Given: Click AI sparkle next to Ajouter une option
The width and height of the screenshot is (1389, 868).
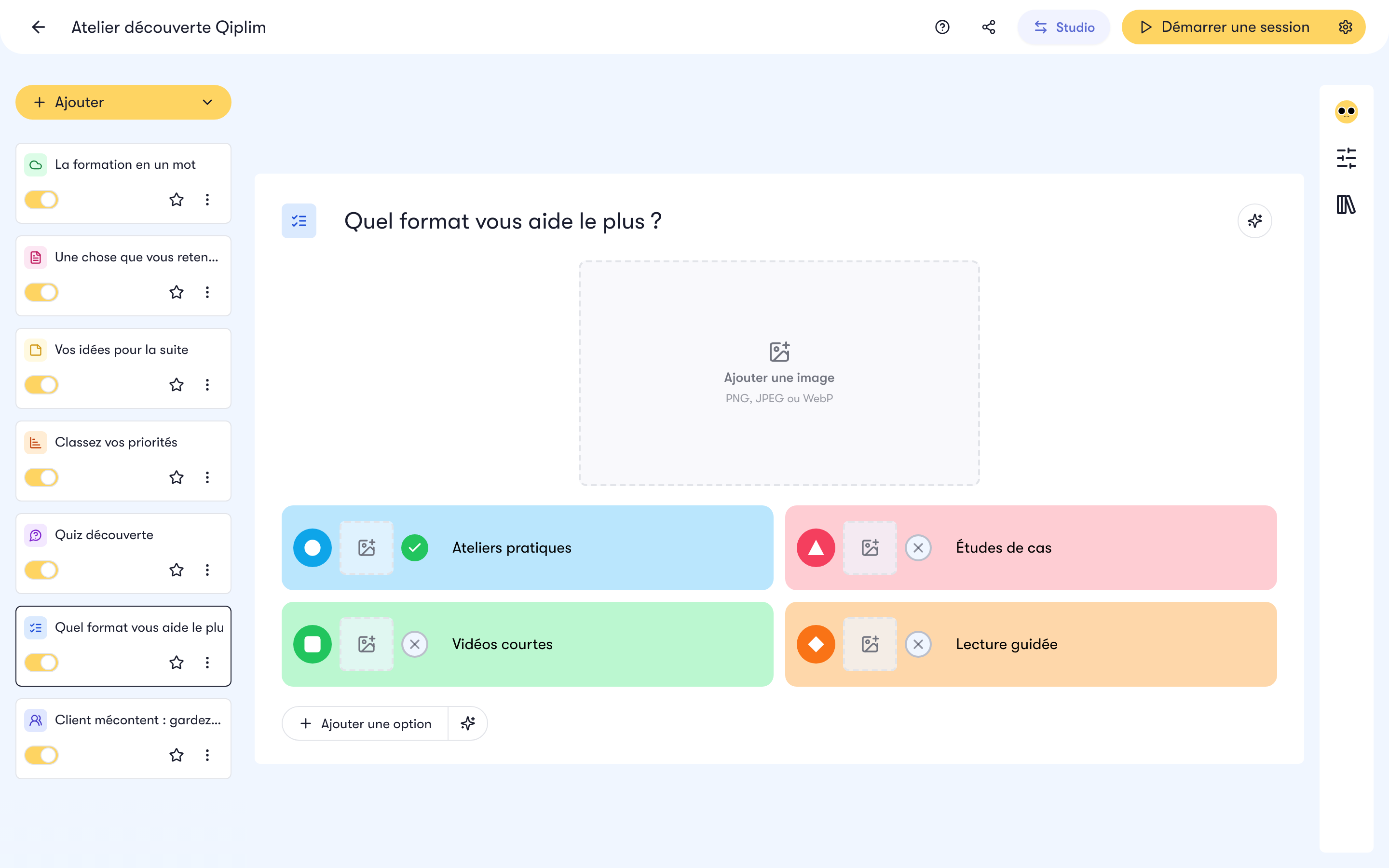Looking at the screenshot, I should tap(468, 723).
